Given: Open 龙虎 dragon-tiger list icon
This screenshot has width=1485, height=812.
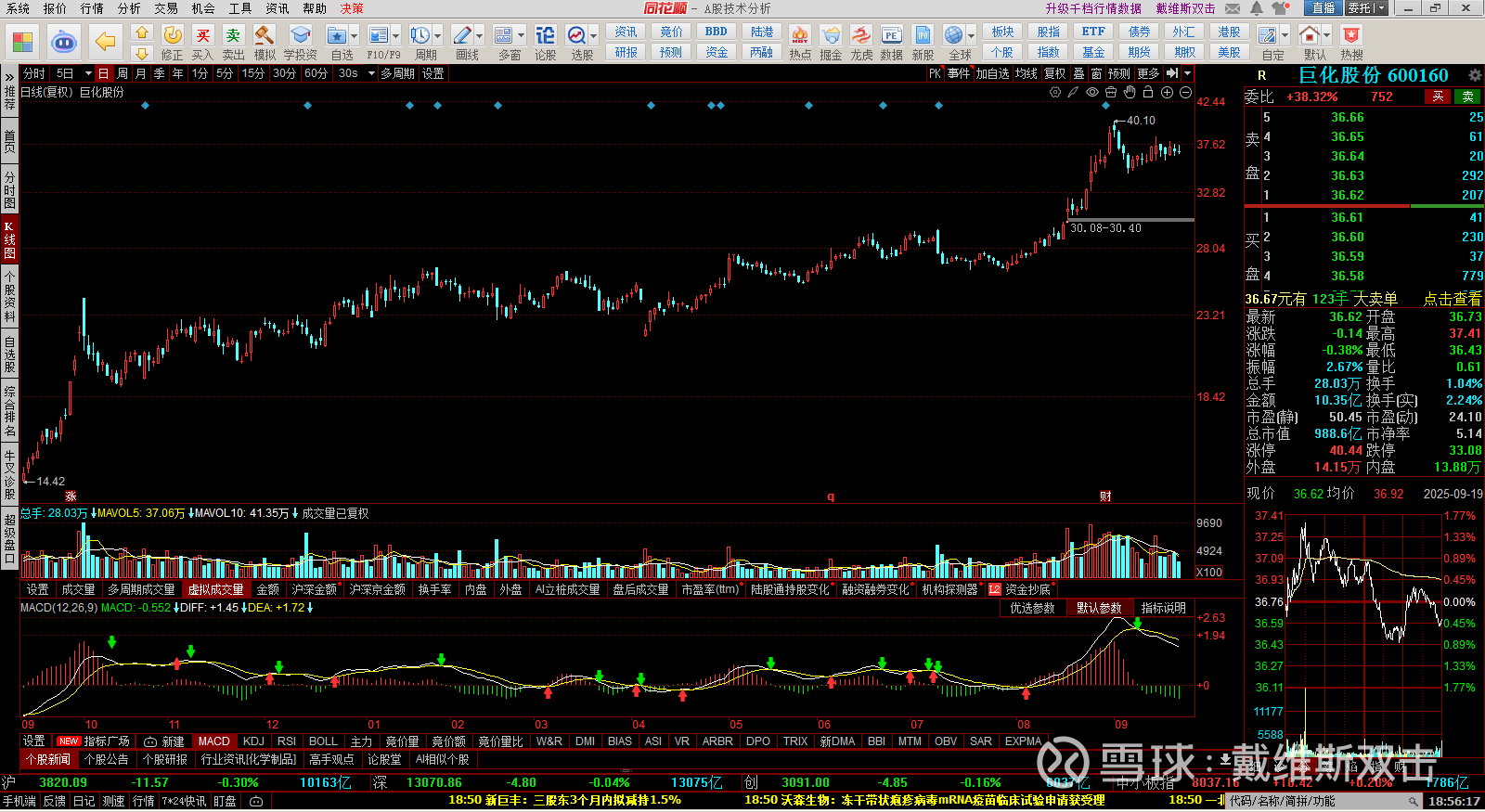Looking at the screenshot, I should [x=861, y=43].
